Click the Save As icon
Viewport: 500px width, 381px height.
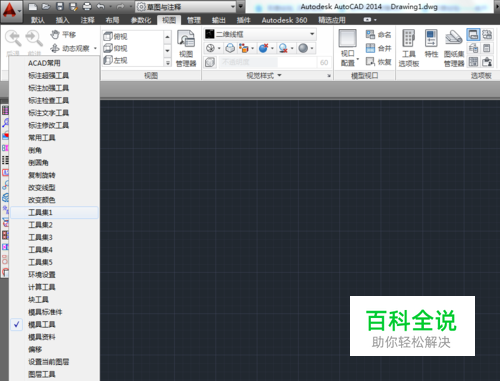[73, 6]
